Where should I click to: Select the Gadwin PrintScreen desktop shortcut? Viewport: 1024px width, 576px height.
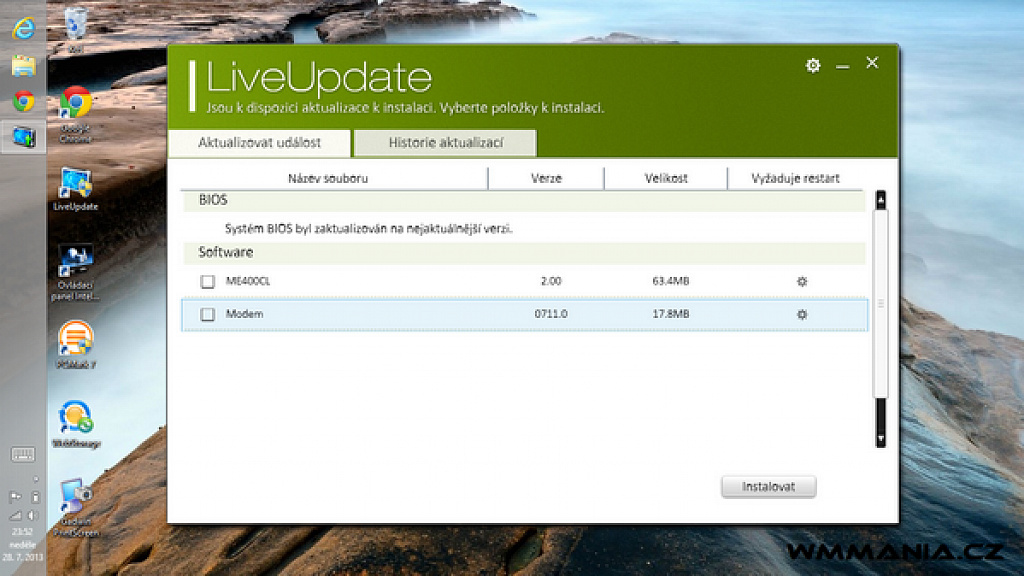tap(76, 508)
